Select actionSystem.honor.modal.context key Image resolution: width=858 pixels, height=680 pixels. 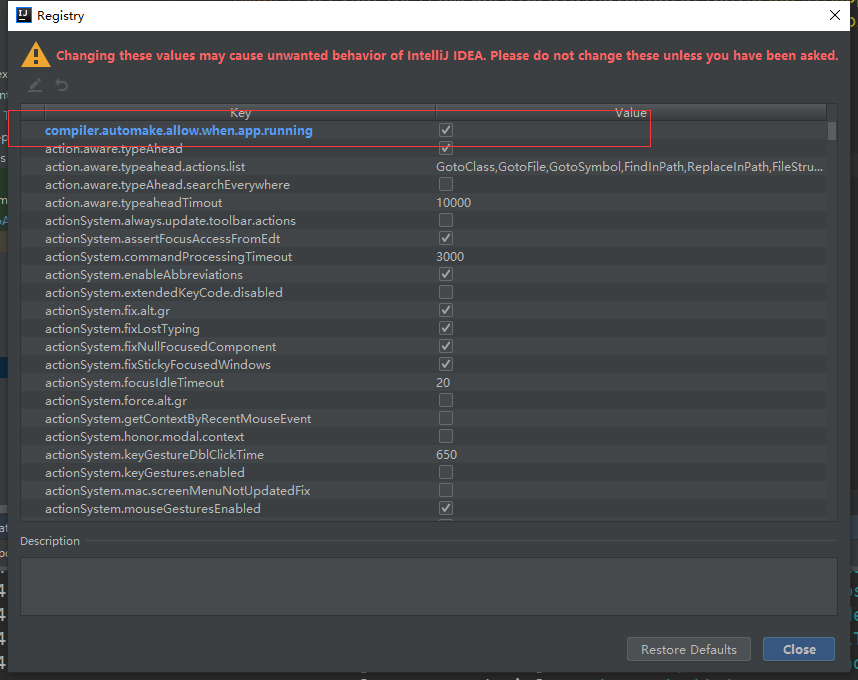tap(144, 437)
